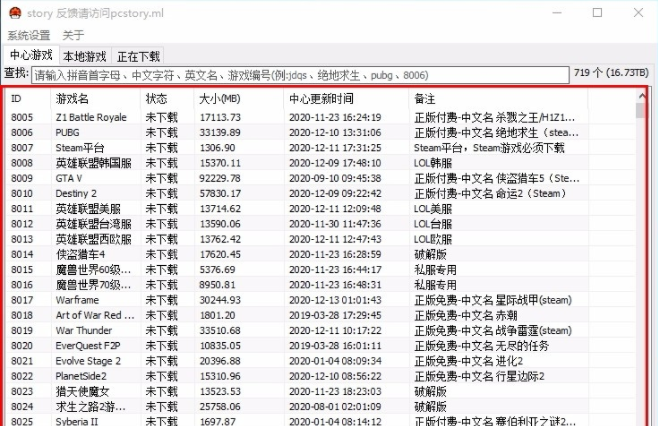
Task: Switch to the 本地游戏 tab
Action: pyautogui.click(x=85, y=56)
